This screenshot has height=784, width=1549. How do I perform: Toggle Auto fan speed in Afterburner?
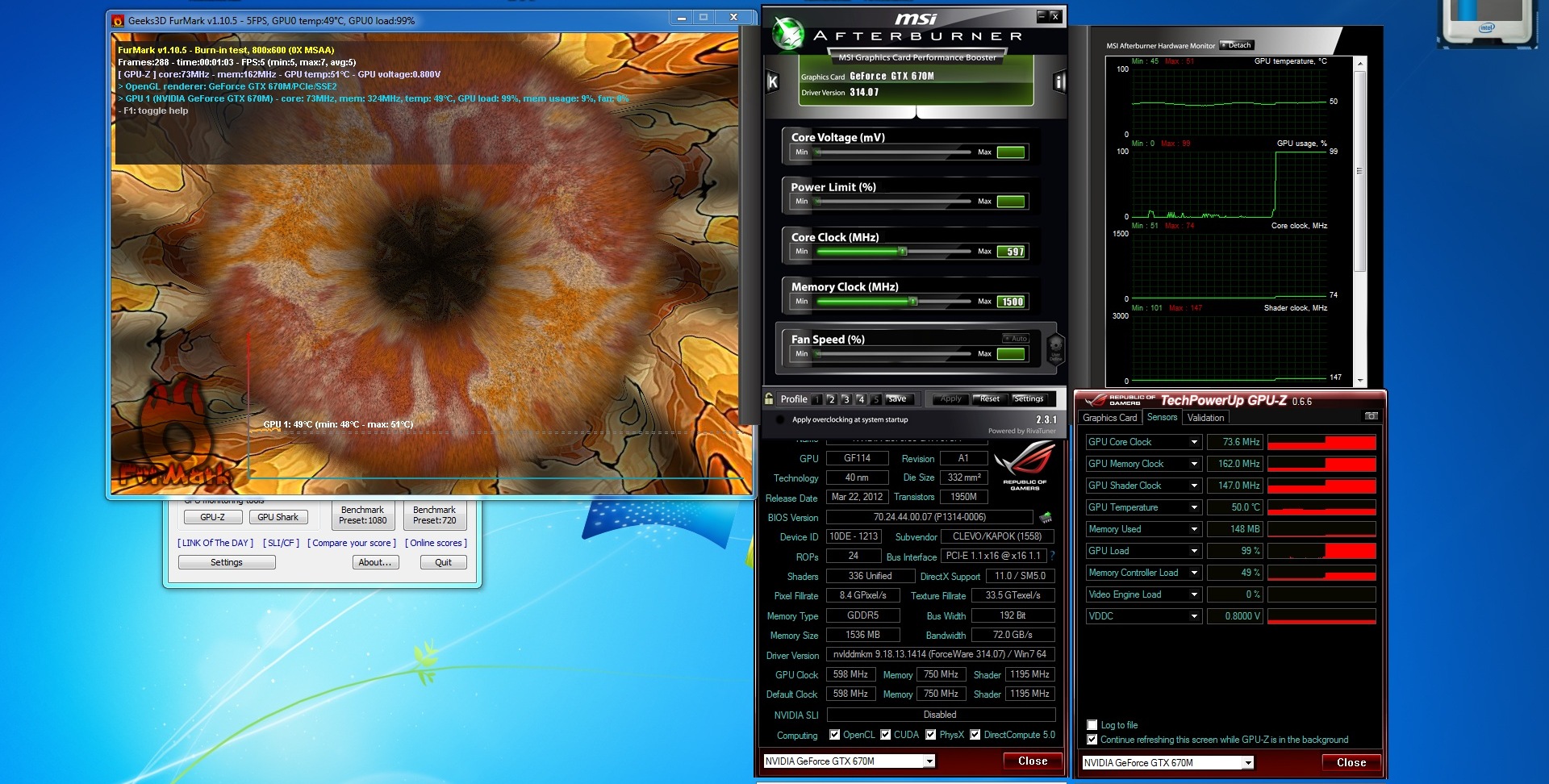click(1016, 339)
